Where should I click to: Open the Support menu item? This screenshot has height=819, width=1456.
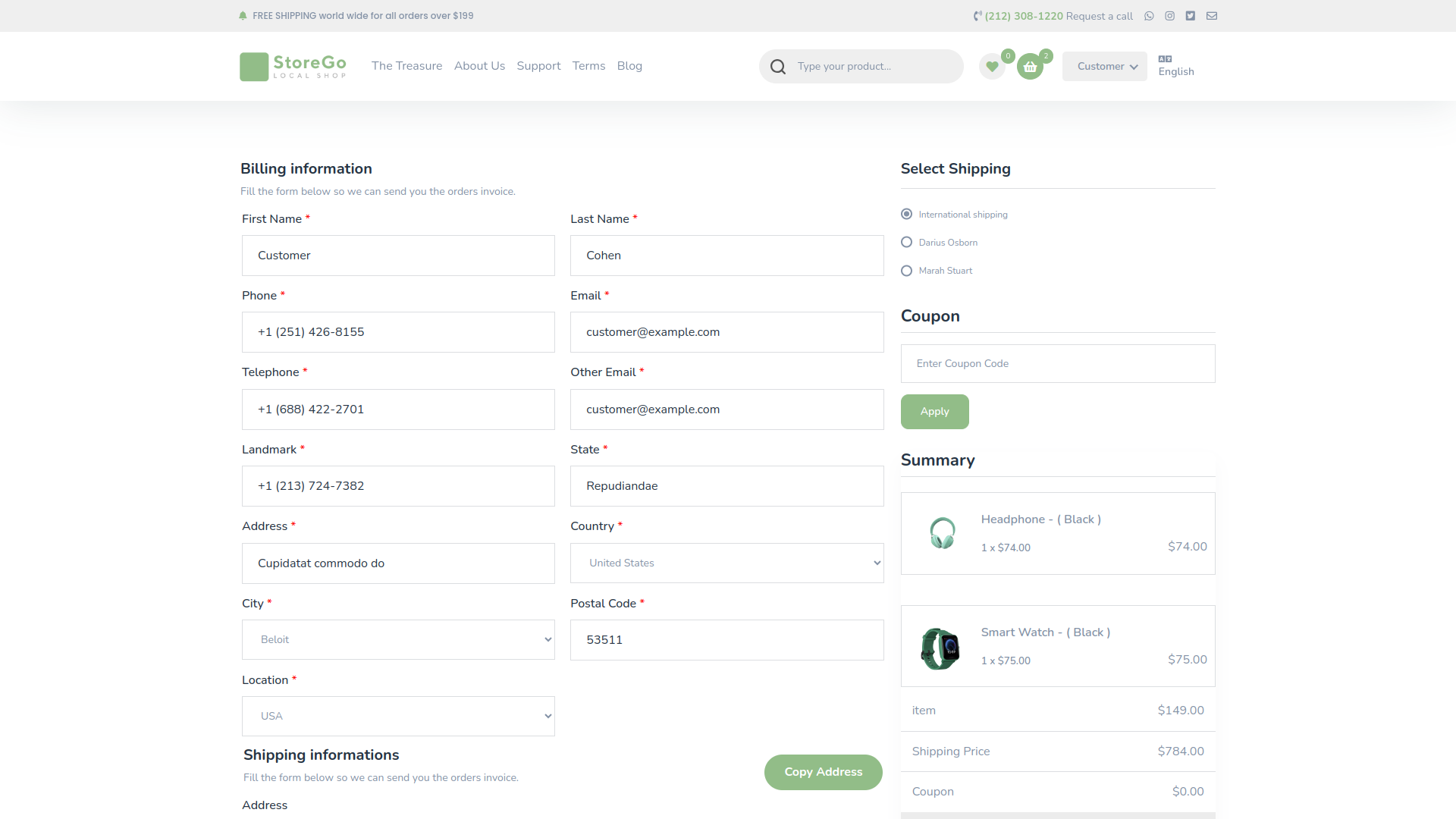[538, 66]
